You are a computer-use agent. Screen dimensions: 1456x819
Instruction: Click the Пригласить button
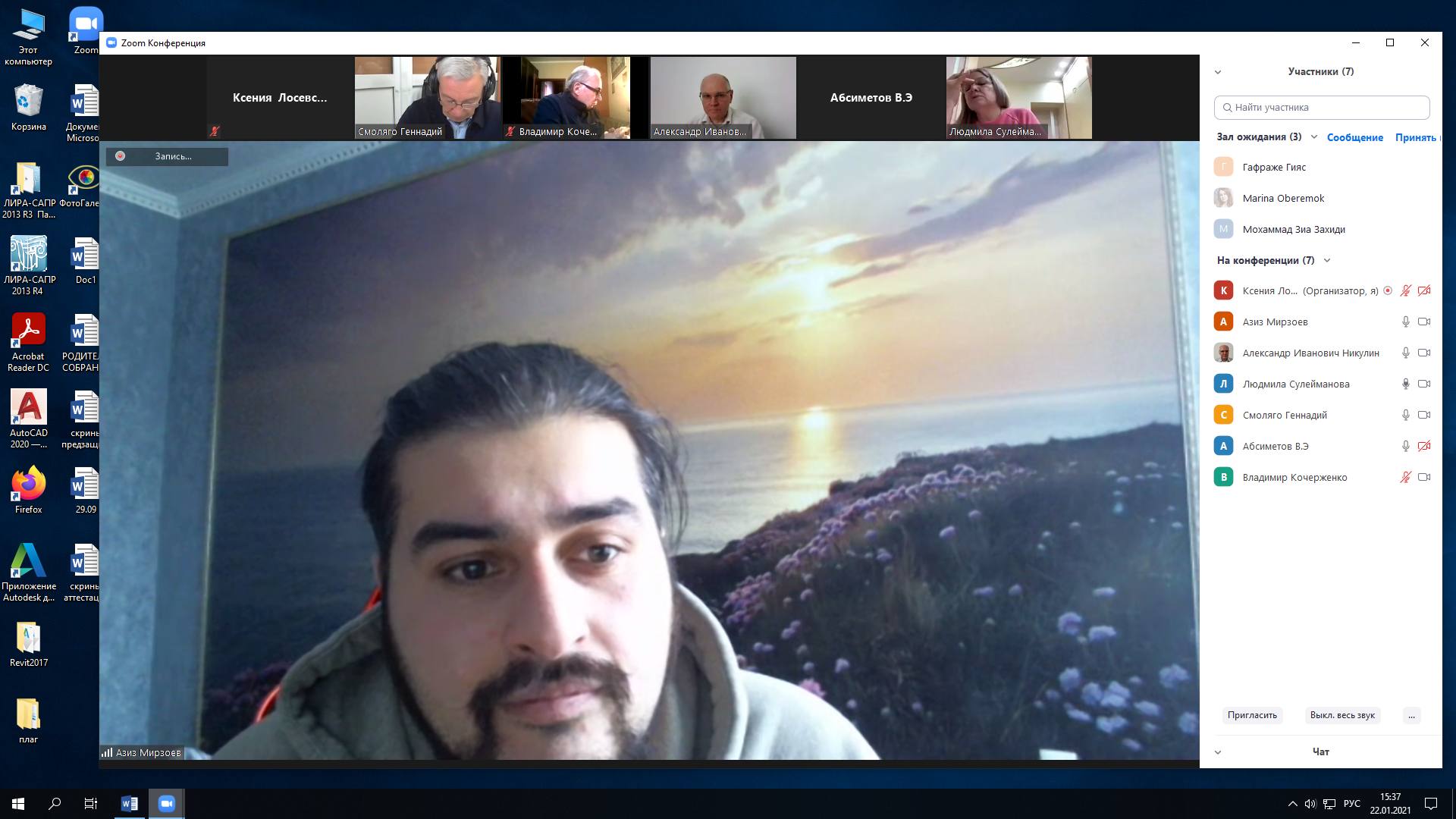click(x=1252, y=715)
